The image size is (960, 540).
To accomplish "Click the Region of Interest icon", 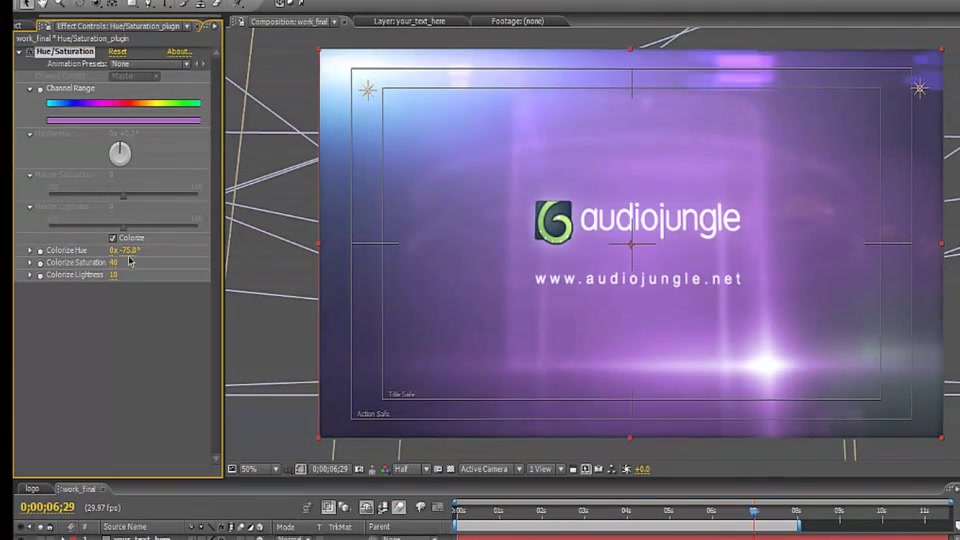I will click(x=438, y=469).
